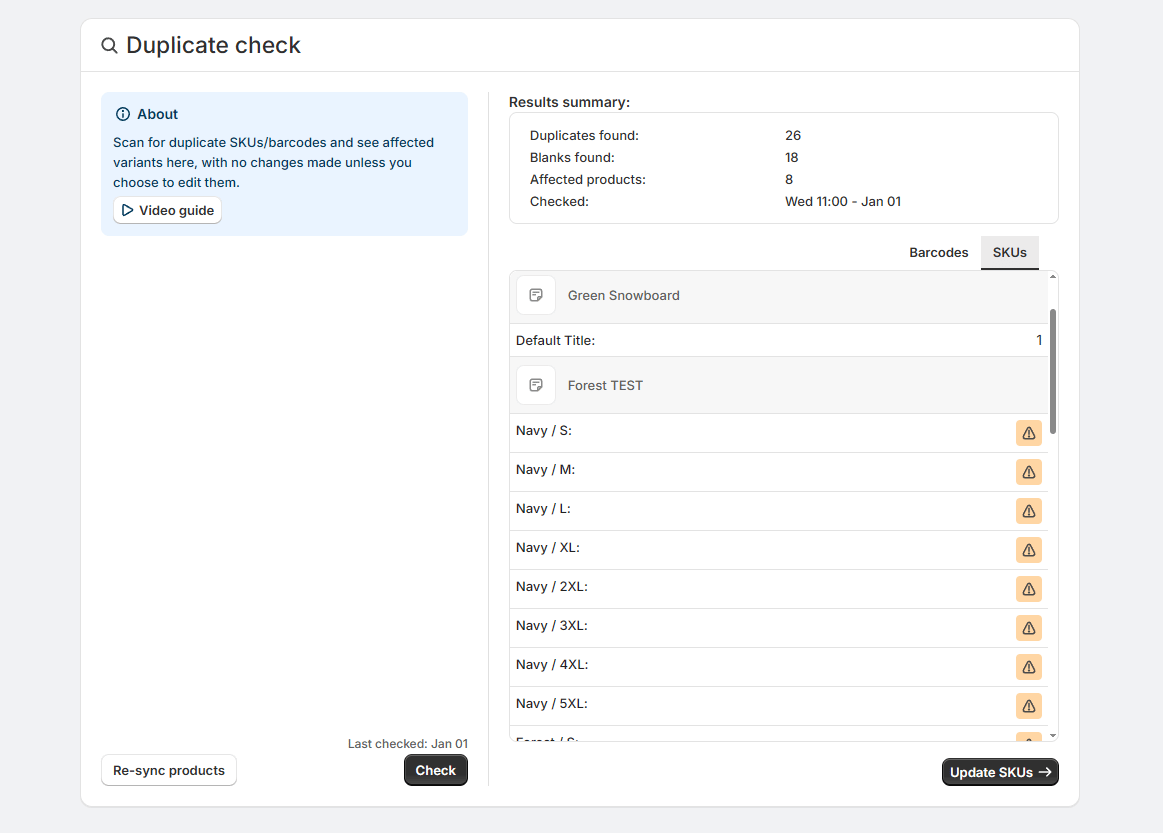This screenshot has width=1163, height=833.
Task: Select the SKUs tab
Action: pyautogui.click(x=1009, y=253)
